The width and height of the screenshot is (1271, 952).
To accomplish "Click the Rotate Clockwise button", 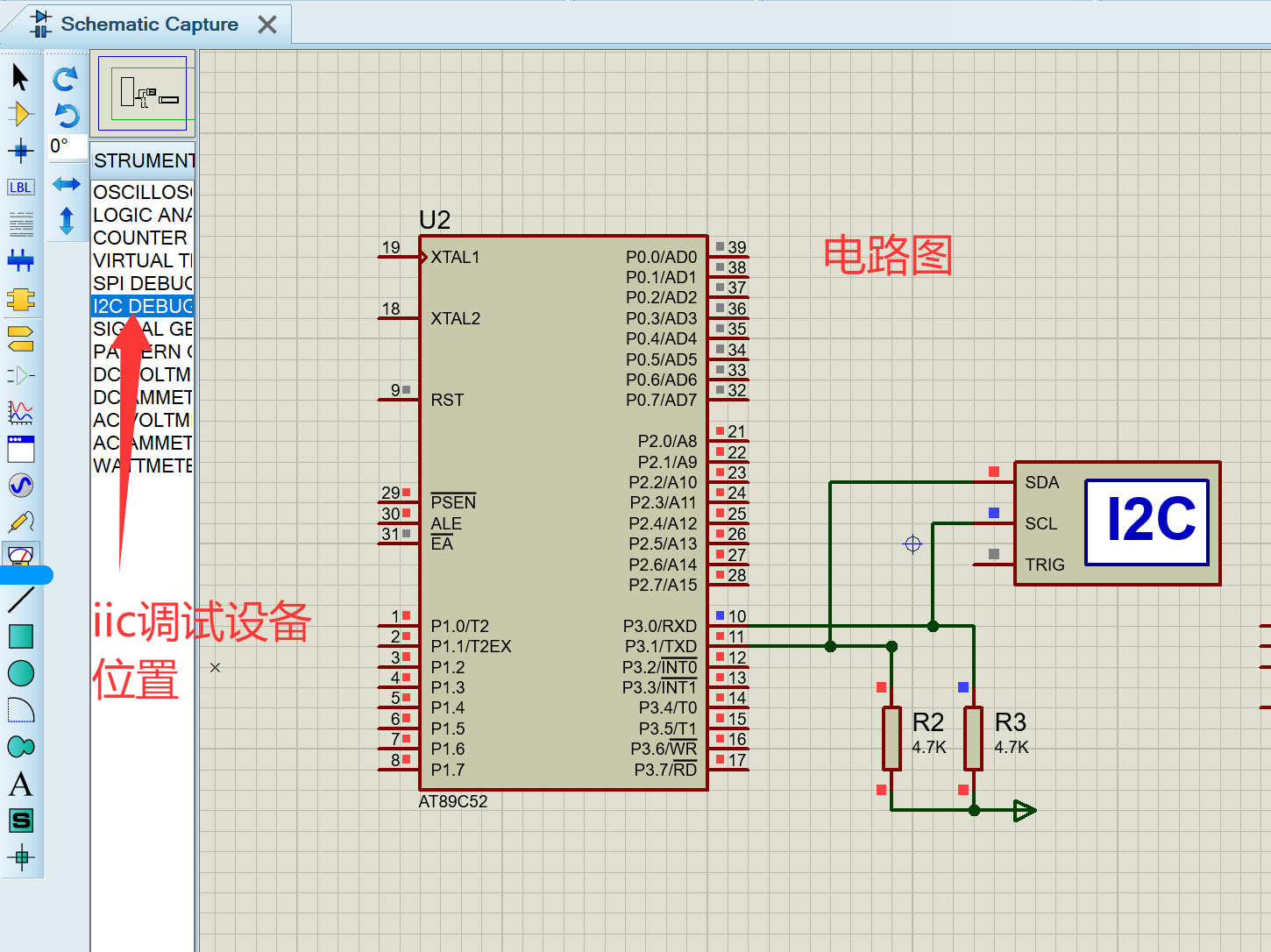I will click(x=66, y=79).
